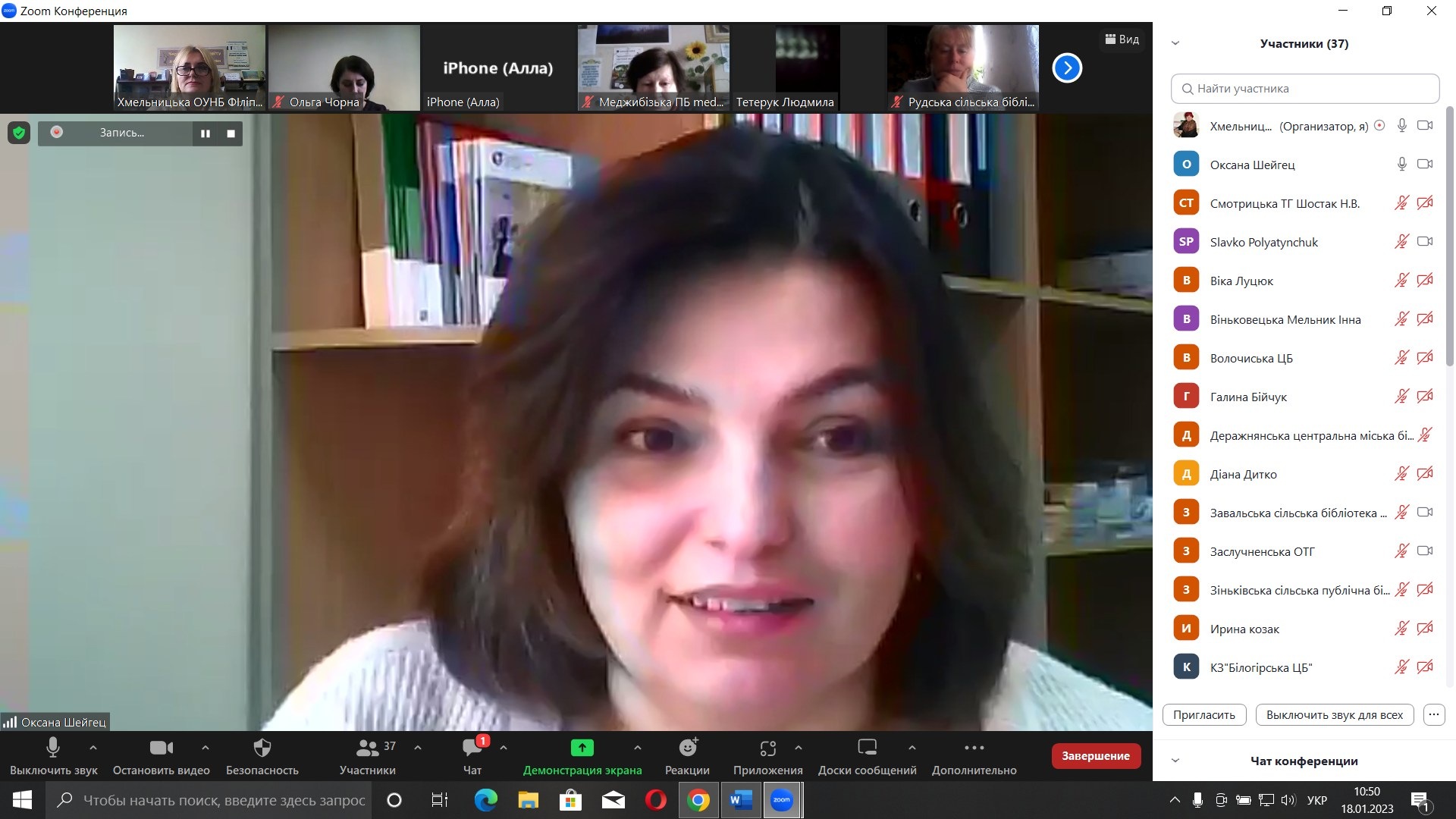Click the green share screen button
Screen dimensions: 1456x819
(x=582, y=748)
